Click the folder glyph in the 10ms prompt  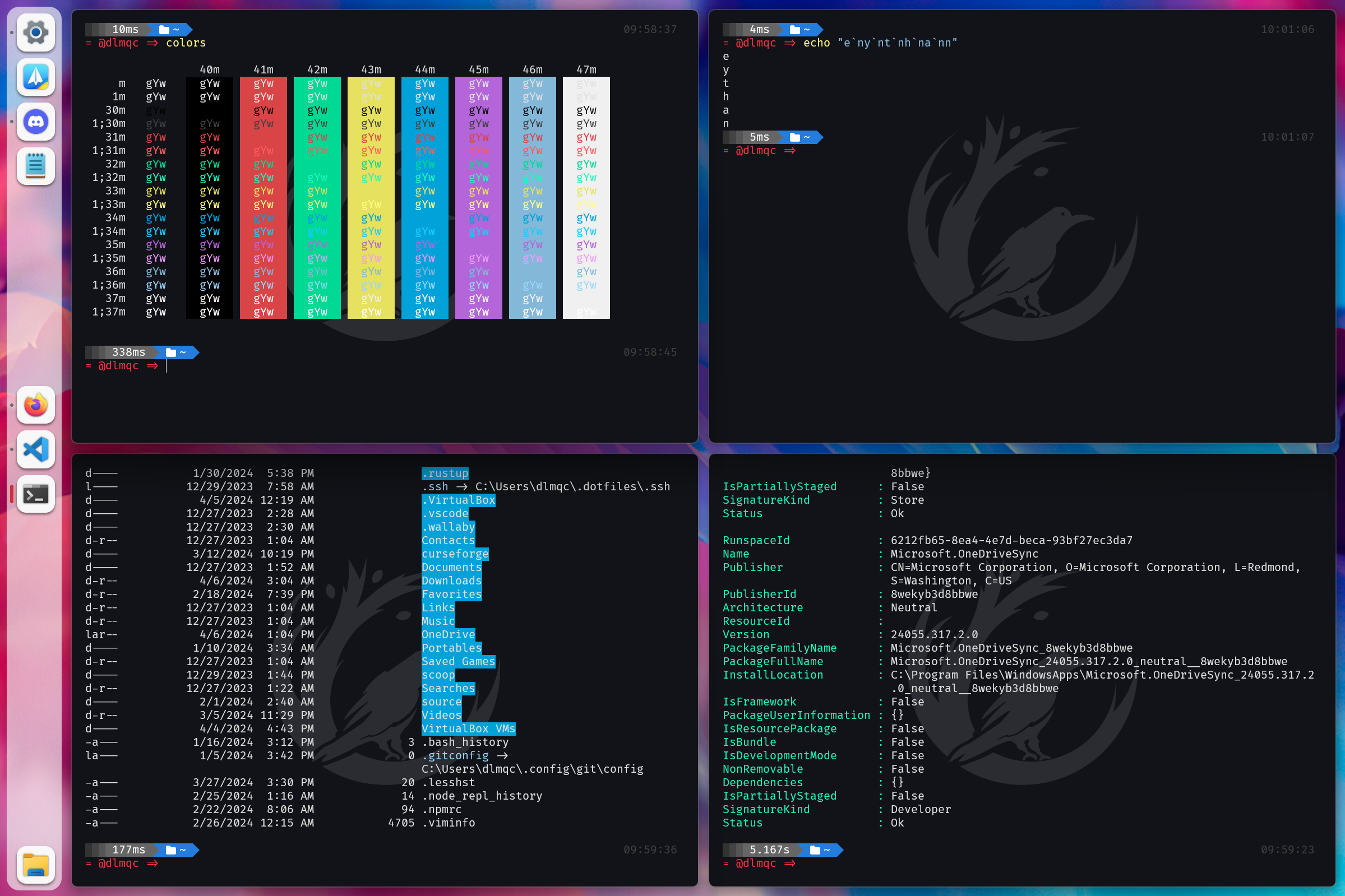[164, 30]
